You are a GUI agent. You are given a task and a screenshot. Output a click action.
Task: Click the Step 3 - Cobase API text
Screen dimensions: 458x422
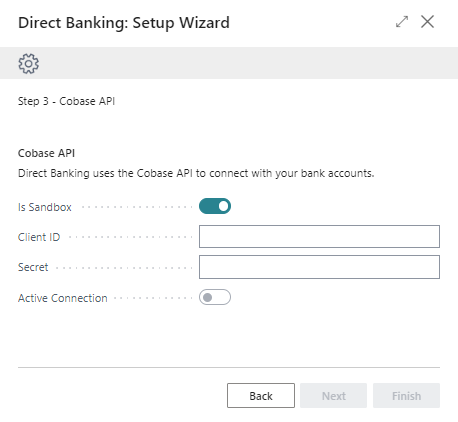click(x=66, y=101)
